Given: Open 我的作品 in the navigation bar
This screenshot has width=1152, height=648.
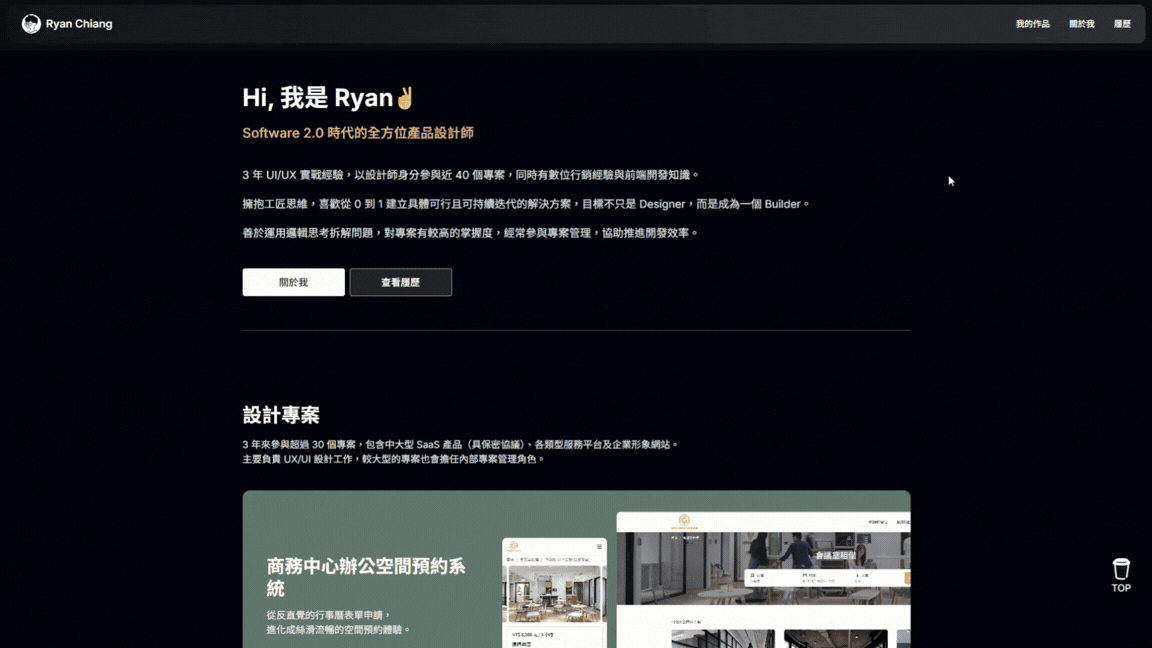Looking at the screenshot, I should click(1032, 24).
